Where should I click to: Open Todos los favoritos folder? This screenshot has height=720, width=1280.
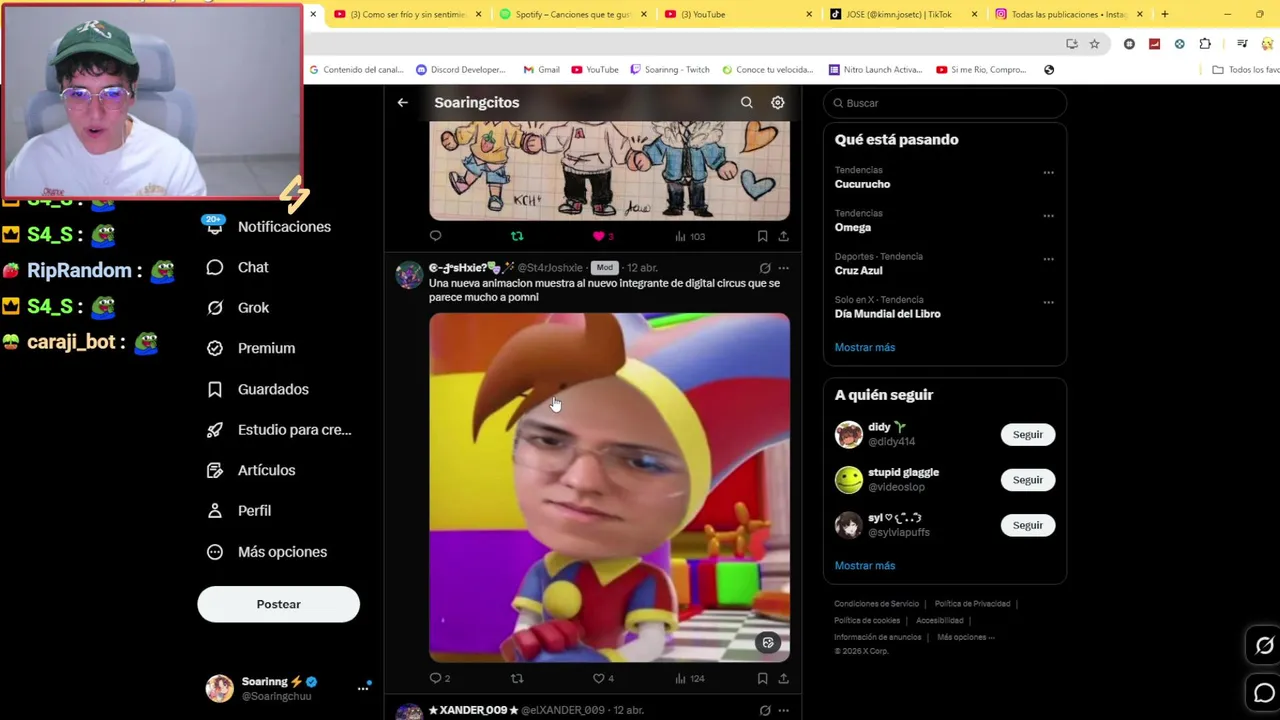[1245, 70]
